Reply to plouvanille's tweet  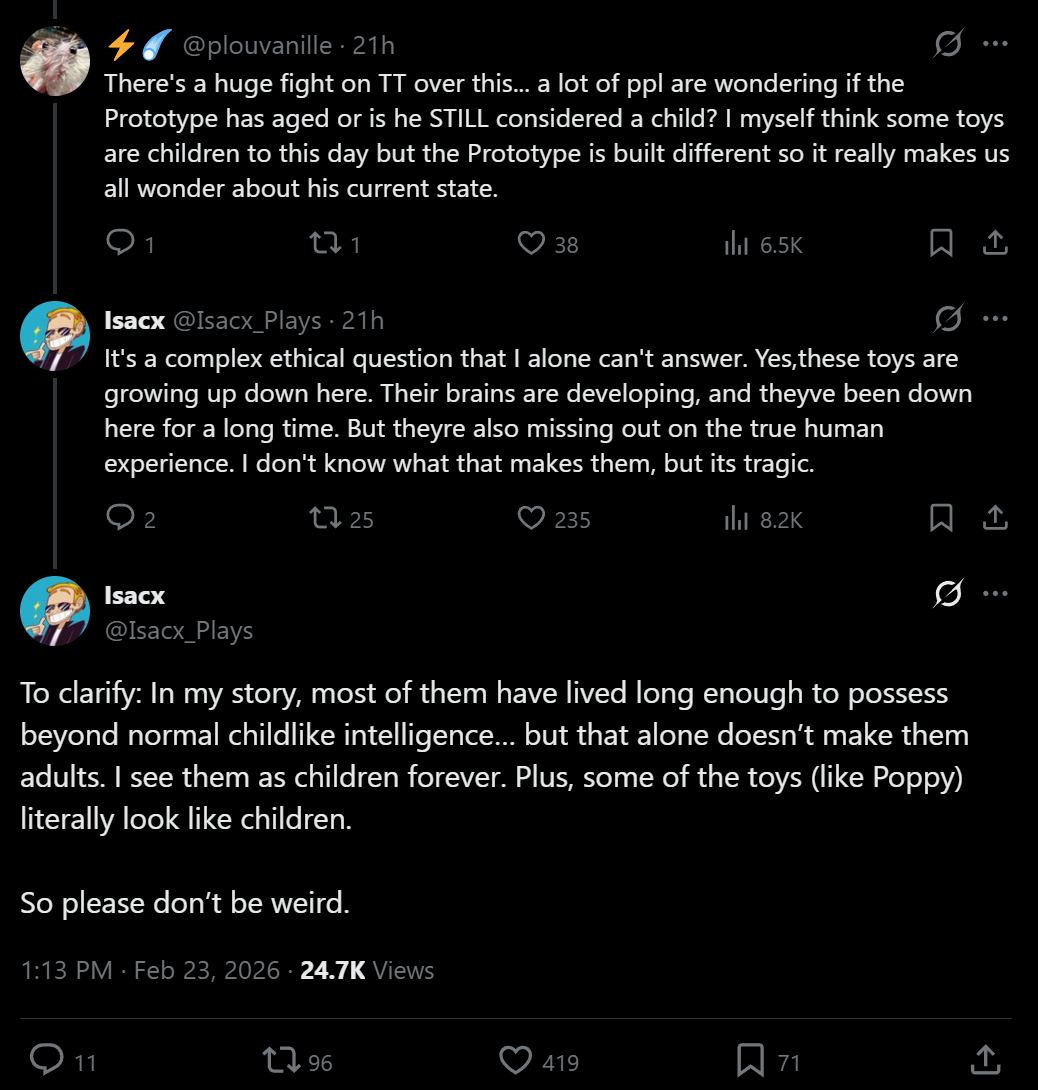click(120, 243)
